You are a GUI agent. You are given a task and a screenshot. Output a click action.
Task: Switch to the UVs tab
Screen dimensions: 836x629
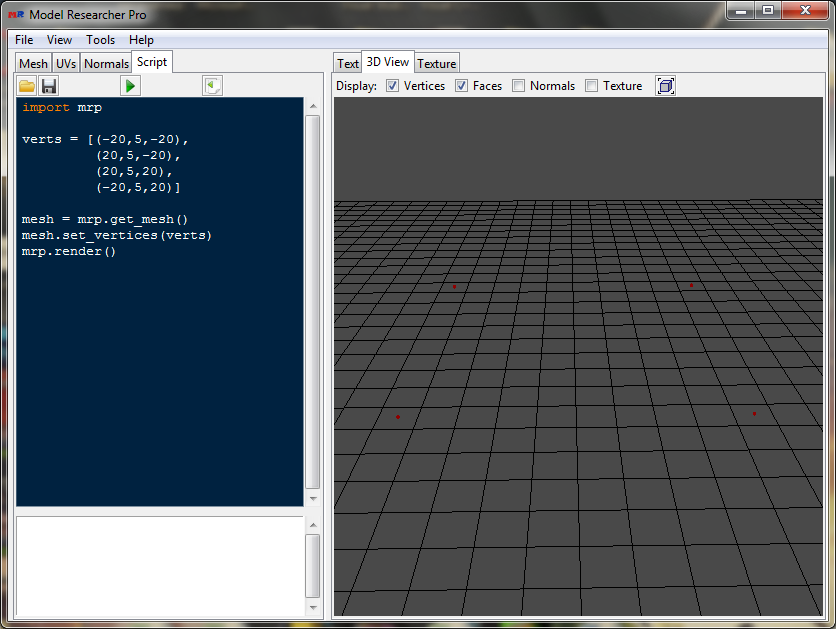coord(66,63)
